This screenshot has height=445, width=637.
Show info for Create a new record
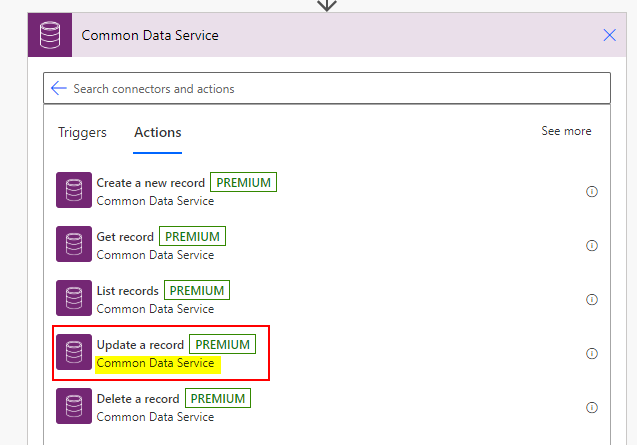(x=592, y=191)
